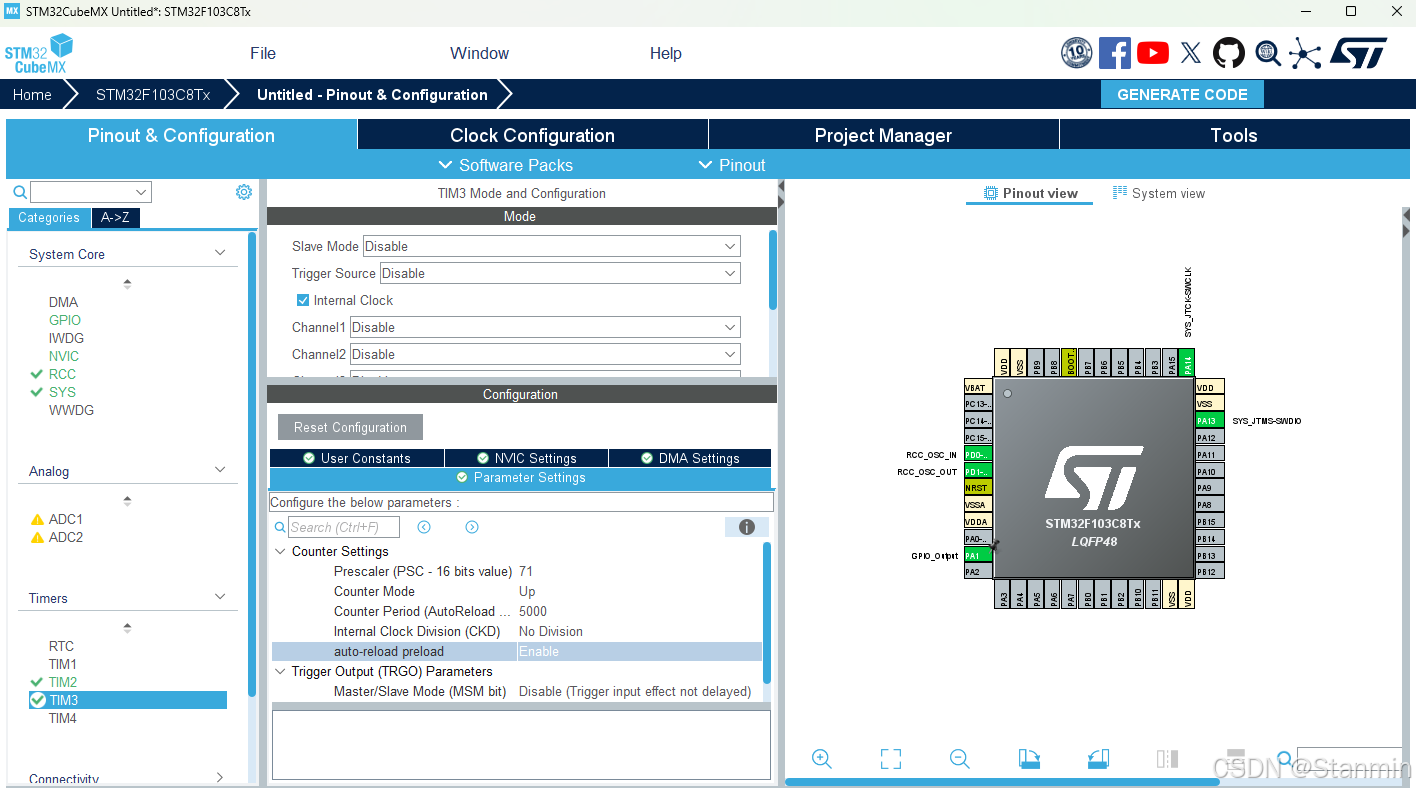The image size is (1416, 794).
Task: Go to previous parameter search result
Action: pos(424,527)
